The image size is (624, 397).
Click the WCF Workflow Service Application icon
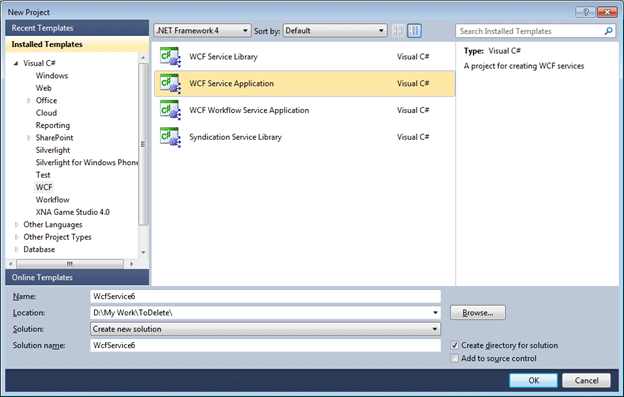click(x=170, y=110)
